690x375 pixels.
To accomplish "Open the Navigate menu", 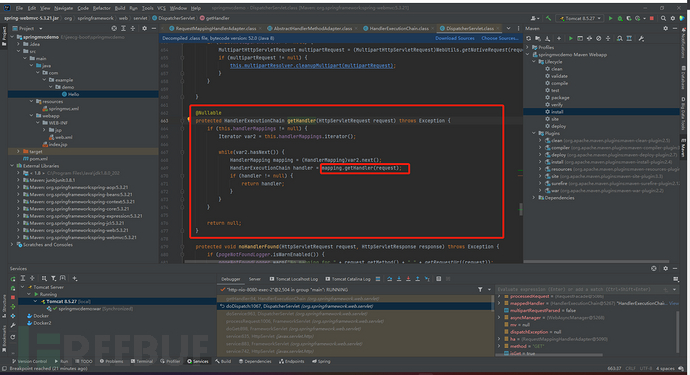I will point(64,8).
